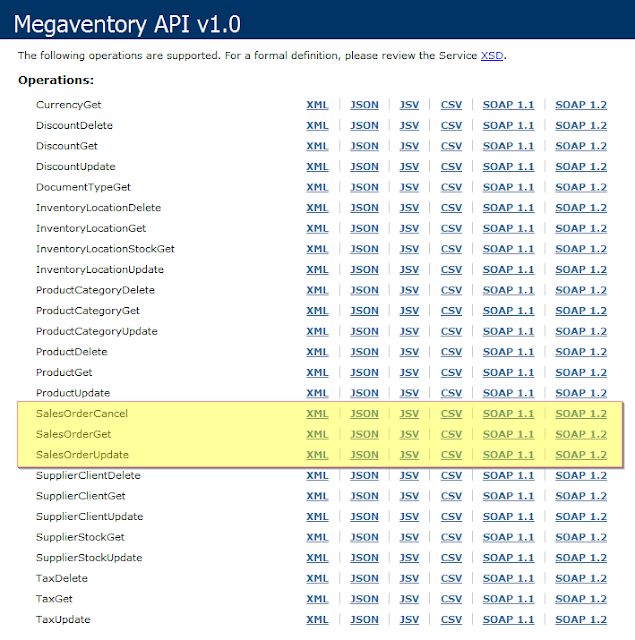Open JSV link for SalesOrderGet
The width and height of the screenshot is (635, 640).
(x=409, y=434)
